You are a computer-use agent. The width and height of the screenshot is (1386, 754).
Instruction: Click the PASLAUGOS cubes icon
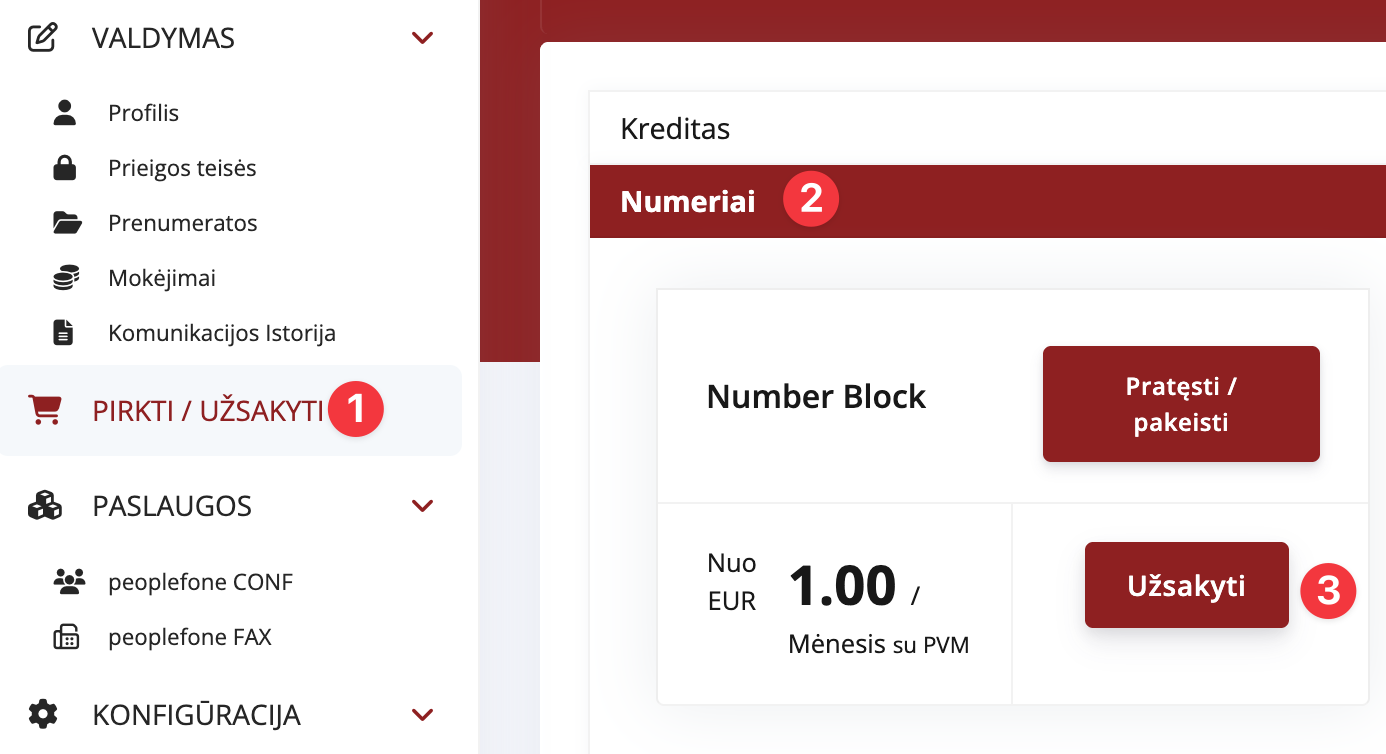(44, 506)
